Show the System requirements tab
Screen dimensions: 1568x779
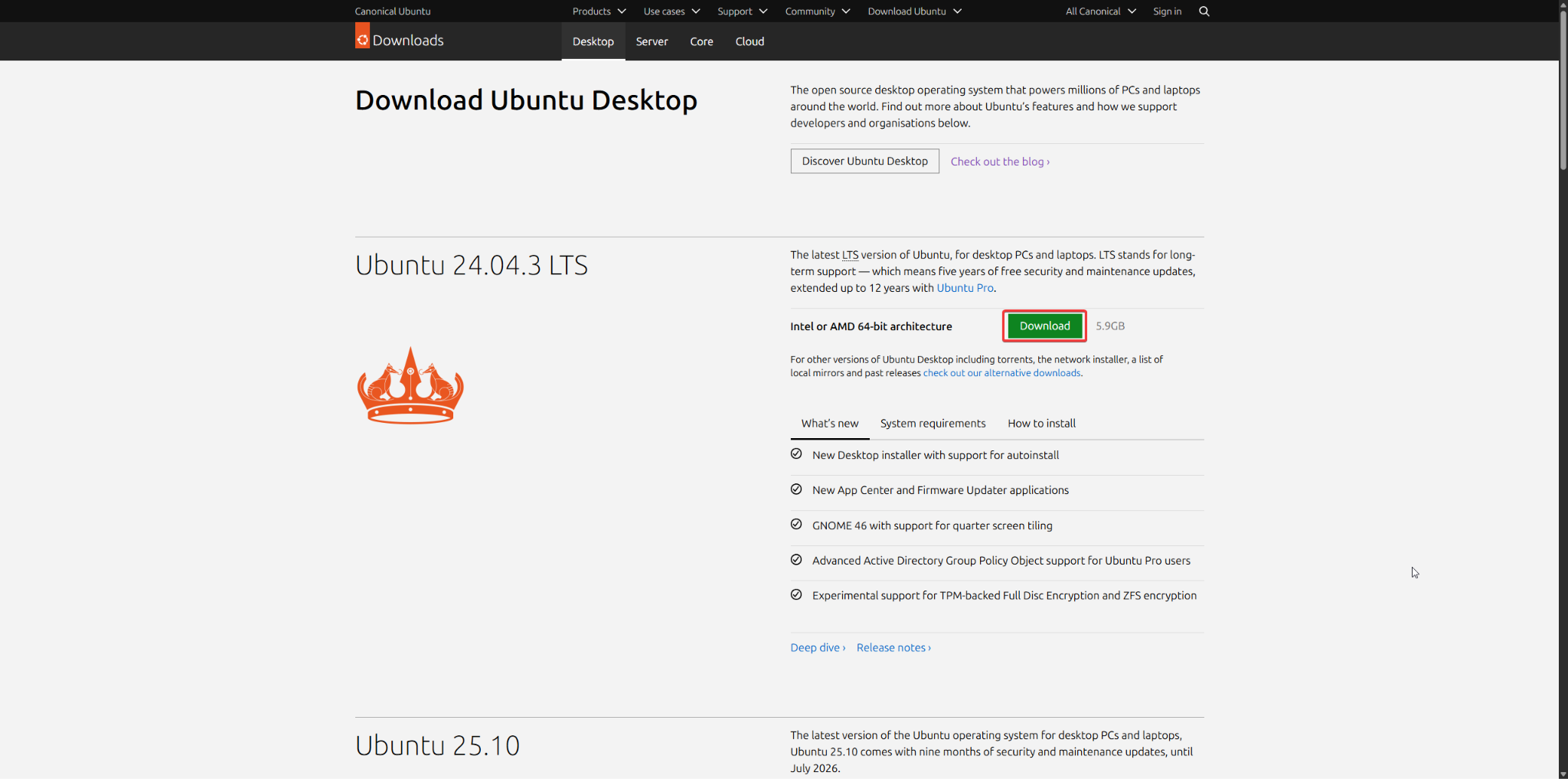coord(933,424)
